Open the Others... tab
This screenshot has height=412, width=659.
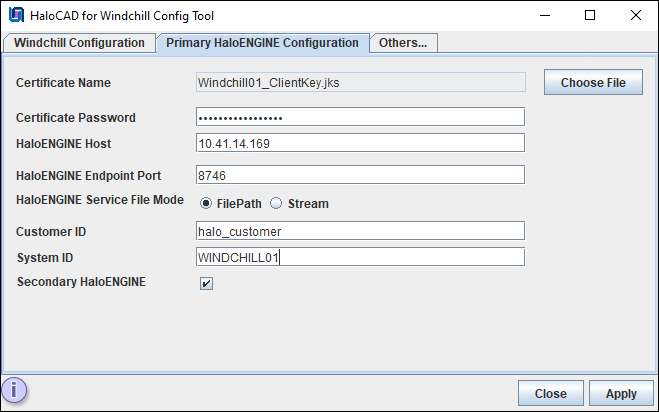403,43
